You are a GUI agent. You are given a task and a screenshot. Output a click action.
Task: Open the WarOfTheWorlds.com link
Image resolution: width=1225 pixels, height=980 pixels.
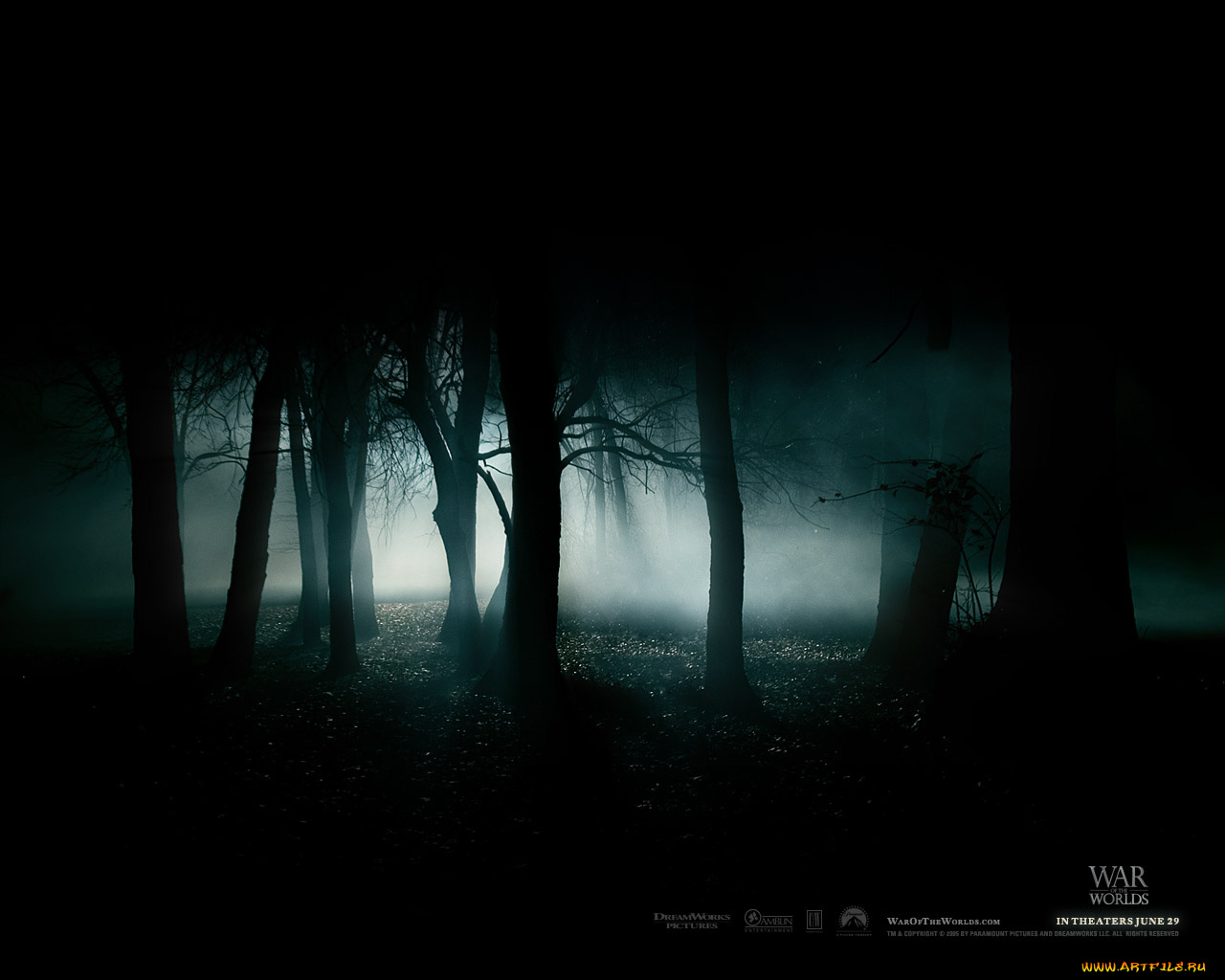[x=943, y=922]
